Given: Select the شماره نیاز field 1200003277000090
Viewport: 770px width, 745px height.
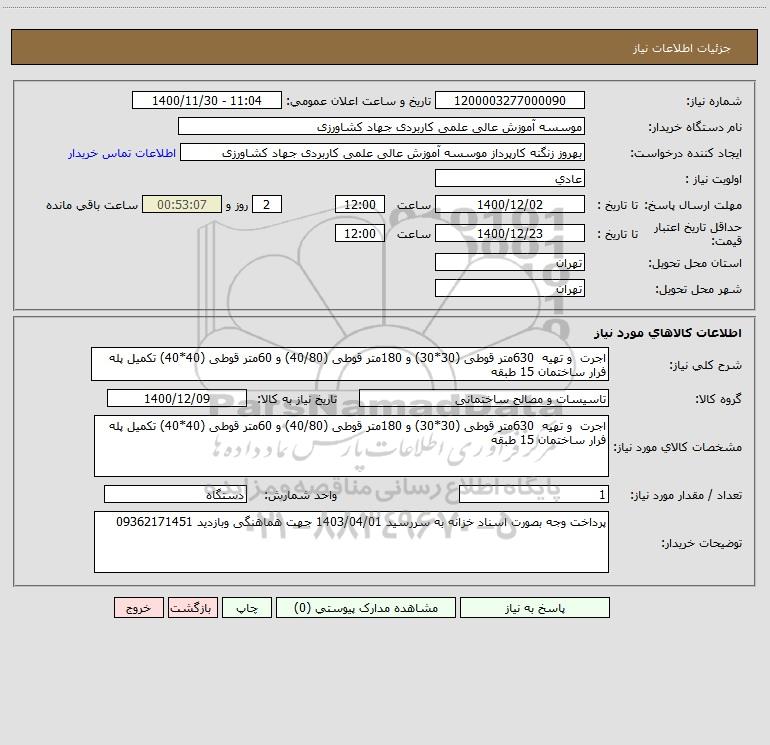Looking at the screenshot, I should pos(510,100).
